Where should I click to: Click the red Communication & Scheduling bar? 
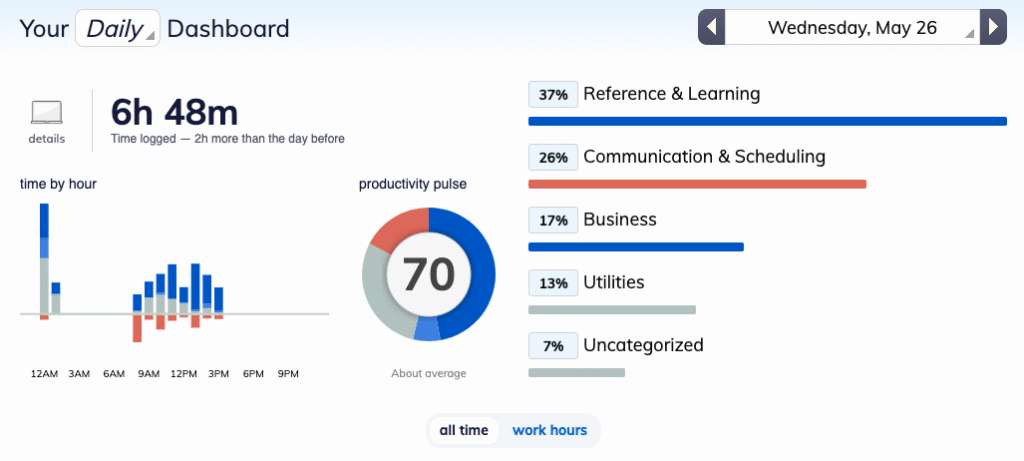[696, 184]
